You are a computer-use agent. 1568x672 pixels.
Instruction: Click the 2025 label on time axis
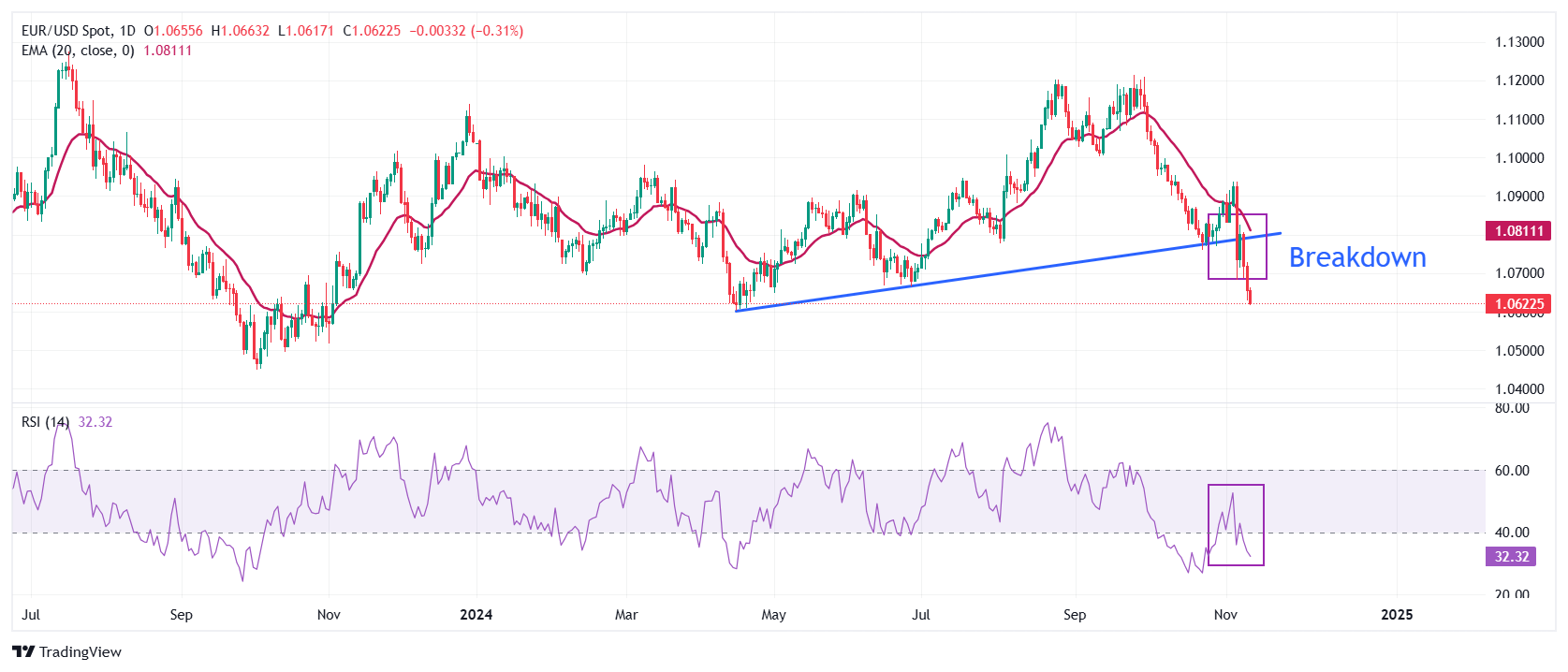[1397, 615]
